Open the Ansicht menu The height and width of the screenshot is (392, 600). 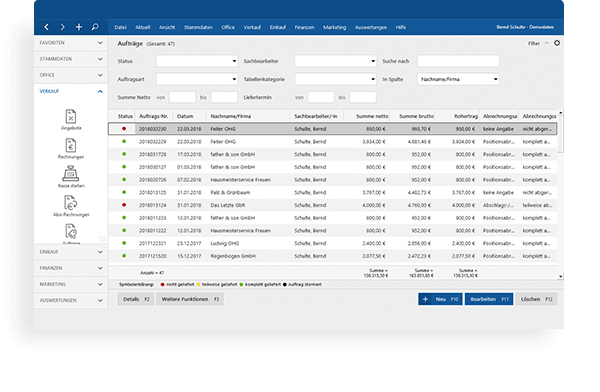(167, 27)
